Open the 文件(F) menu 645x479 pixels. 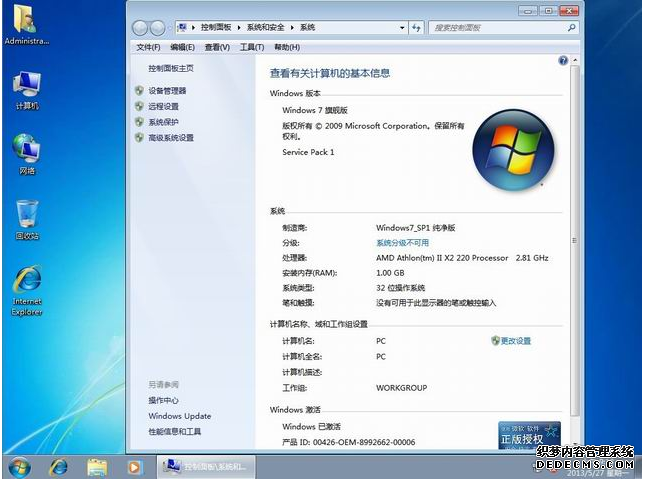[x=148, y=47]
